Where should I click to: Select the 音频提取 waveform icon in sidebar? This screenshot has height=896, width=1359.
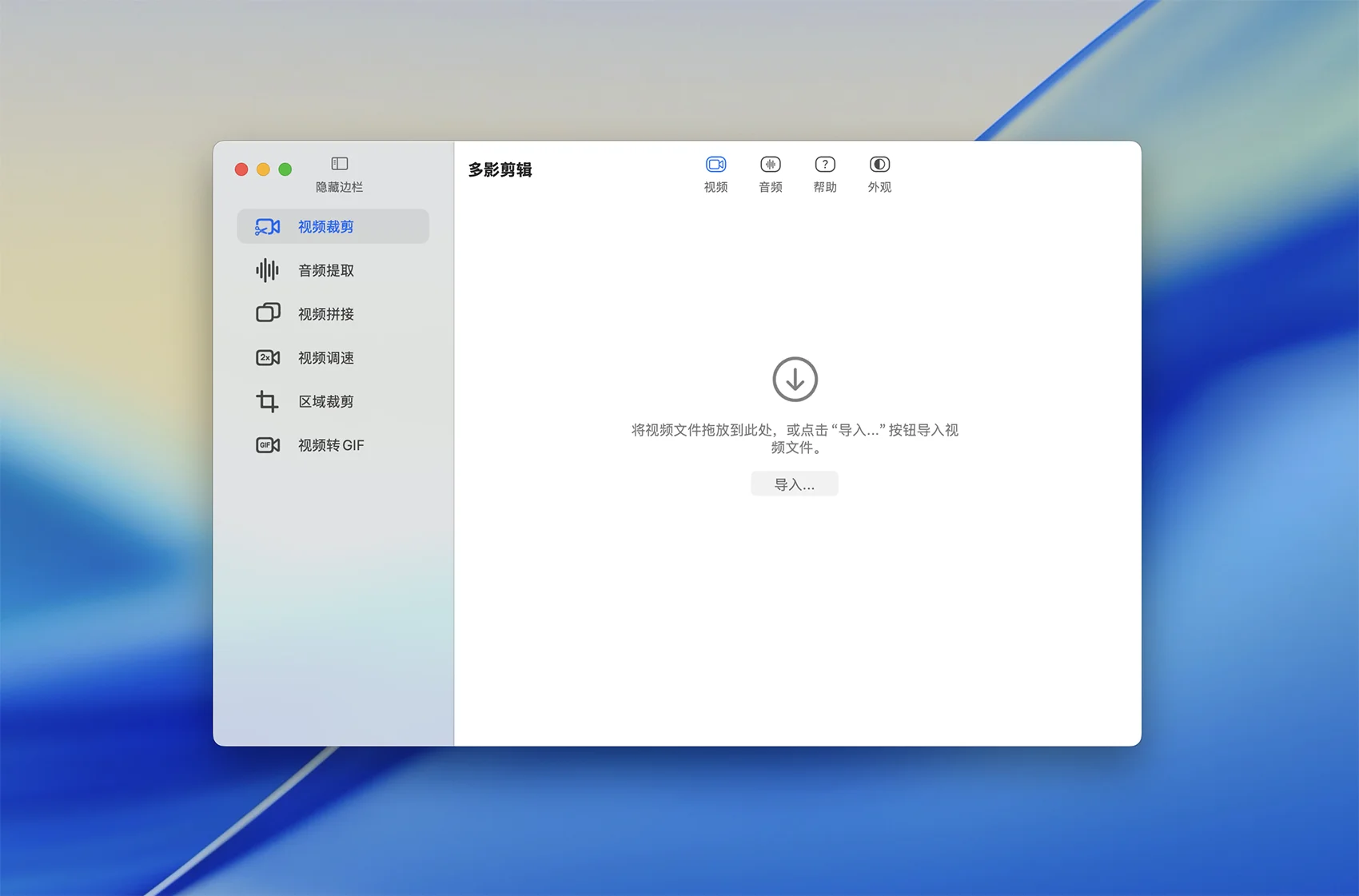267,270
